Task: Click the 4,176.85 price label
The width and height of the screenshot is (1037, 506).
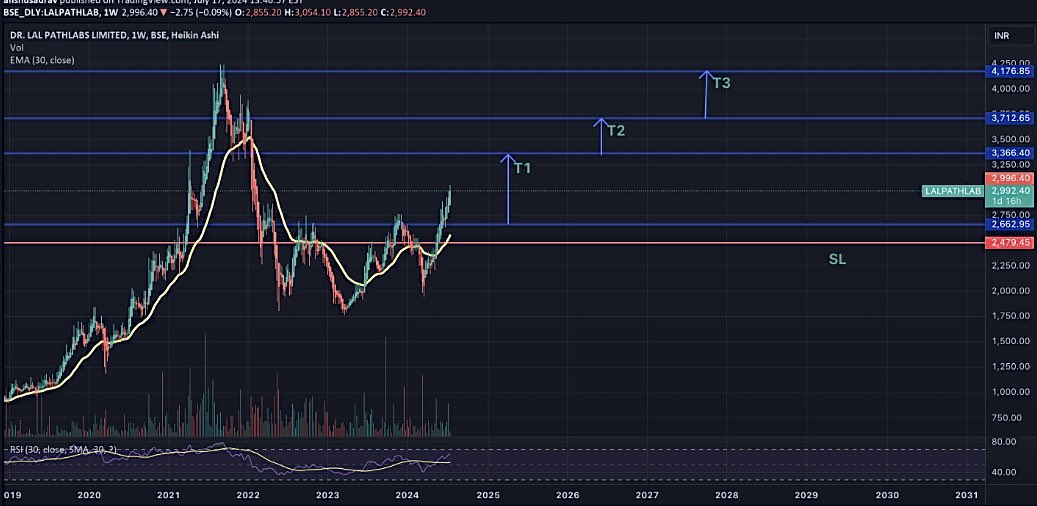Action: 1010,71
